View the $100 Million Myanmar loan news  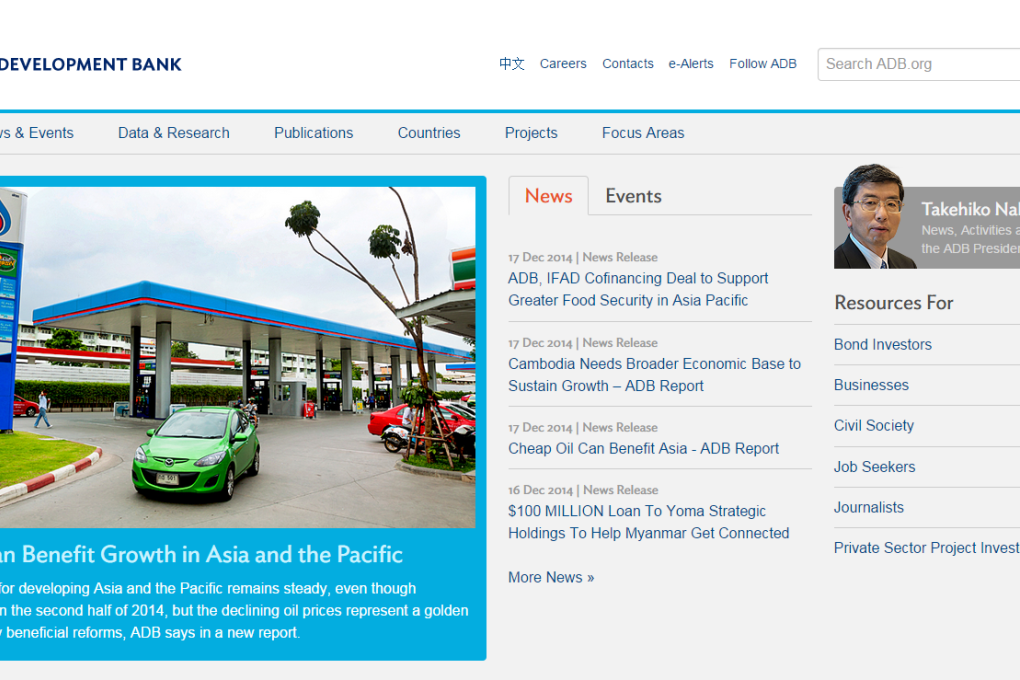648,522
